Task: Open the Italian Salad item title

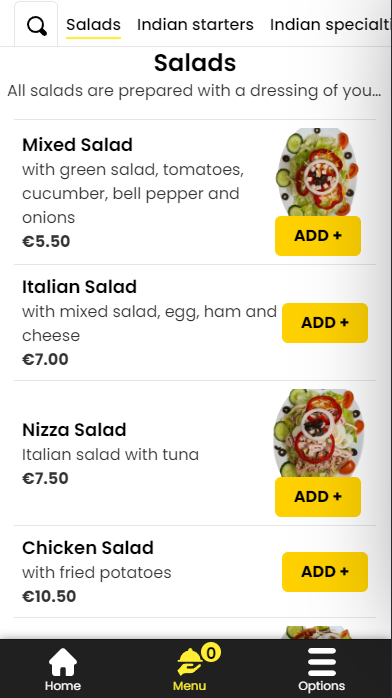Action: (79, 287)
